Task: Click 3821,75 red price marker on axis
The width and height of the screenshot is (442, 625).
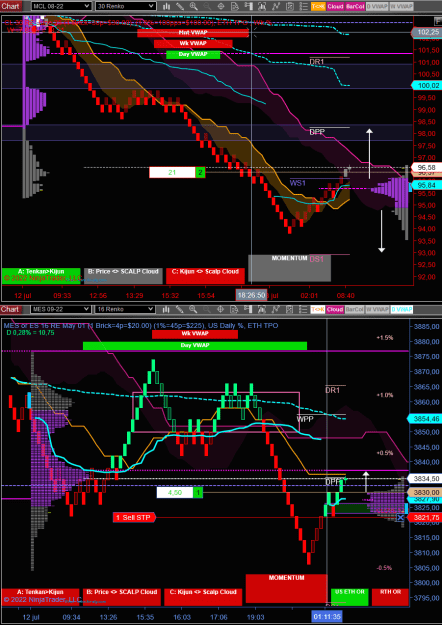Action: coord(424,517)
